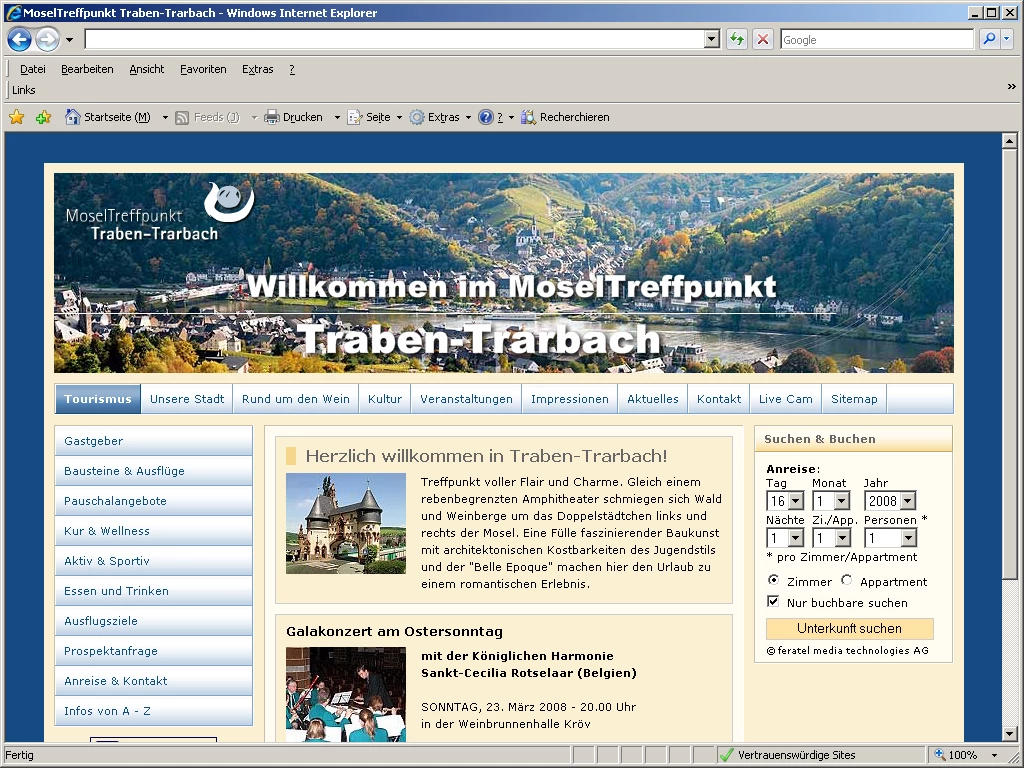Click the search magnifier icon
The image size is (1024, 768).
point(989,39)
